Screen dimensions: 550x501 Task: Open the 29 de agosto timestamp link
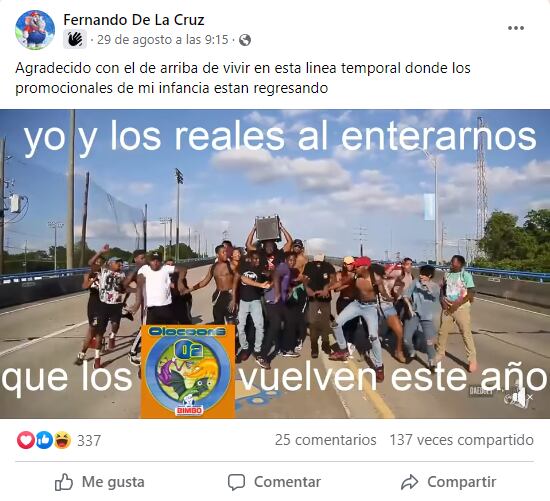(x=163, y=40)
